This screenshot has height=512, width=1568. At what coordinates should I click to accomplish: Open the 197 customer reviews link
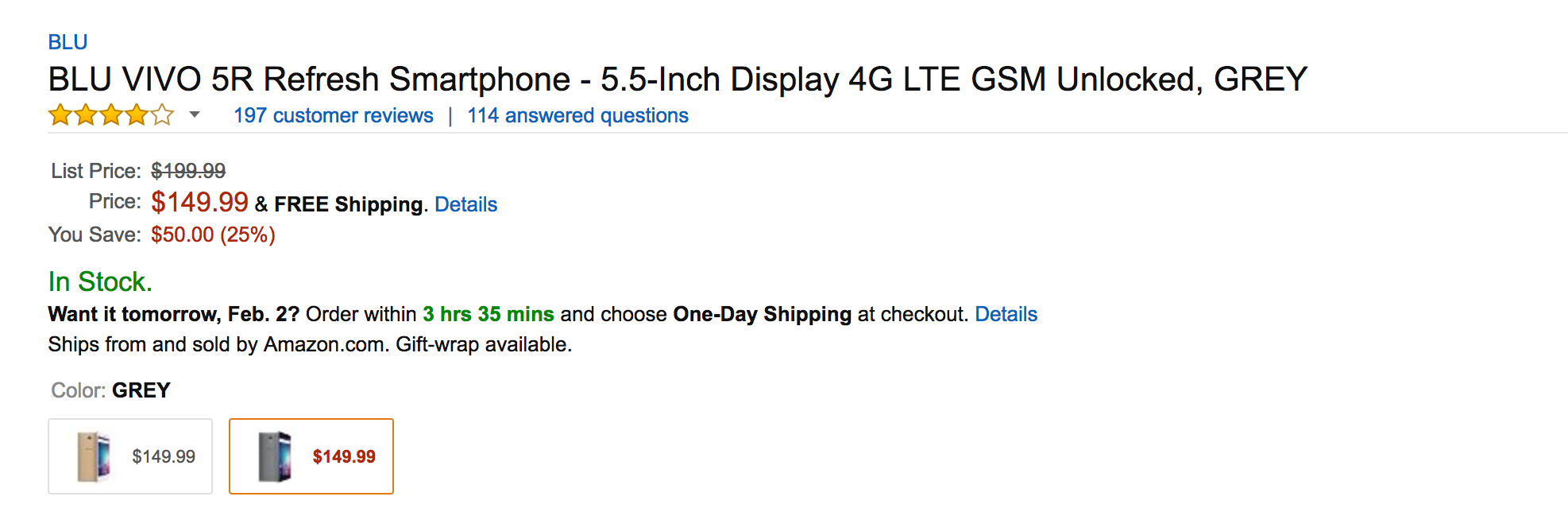333,115
